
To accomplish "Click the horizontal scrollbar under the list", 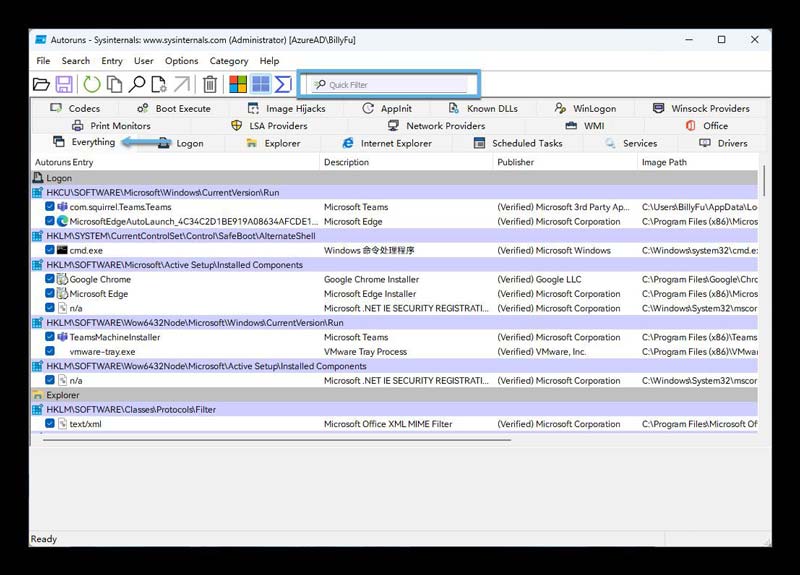I will coord(277,439).
